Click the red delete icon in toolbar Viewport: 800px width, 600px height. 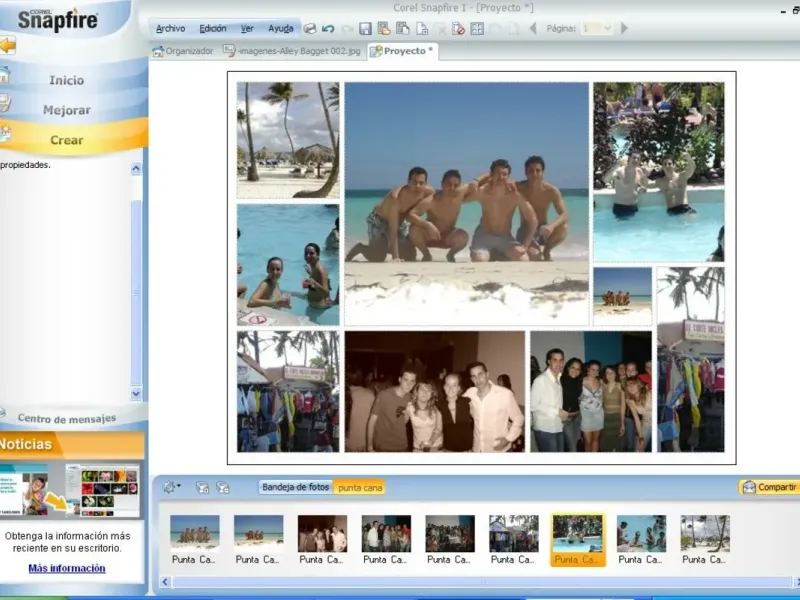[x=458, y=29]
